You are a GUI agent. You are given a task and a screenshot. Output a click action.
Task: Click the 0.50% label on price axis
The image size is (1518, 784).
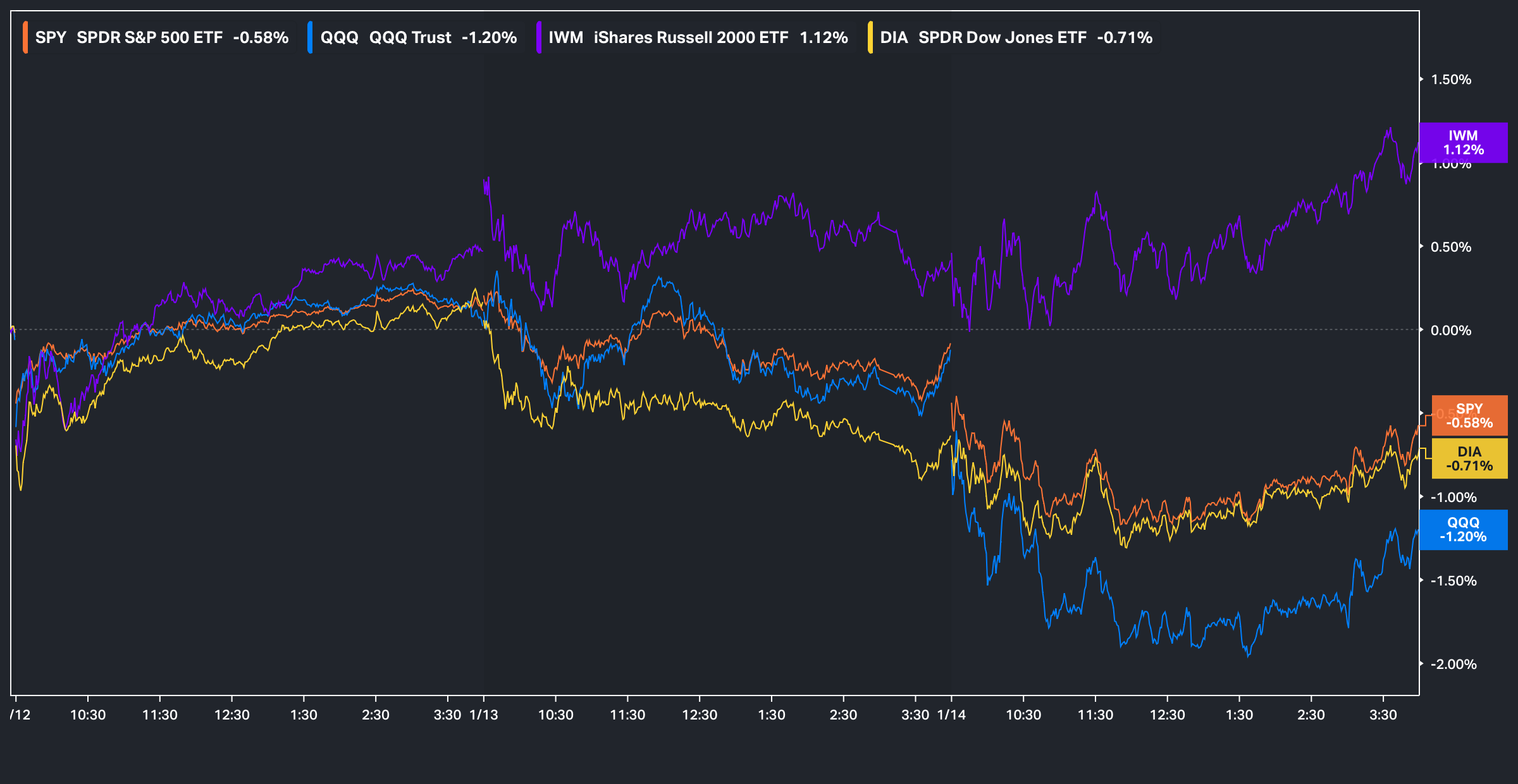tap(1450, 247)
